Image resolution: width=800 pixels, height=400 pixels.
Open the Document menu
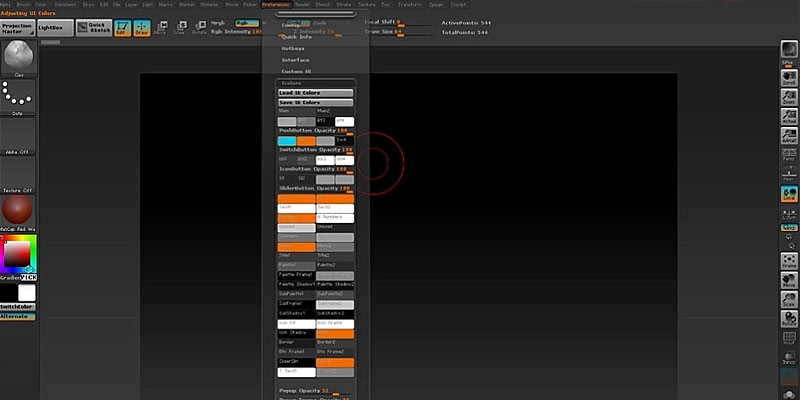click(65, 5)
